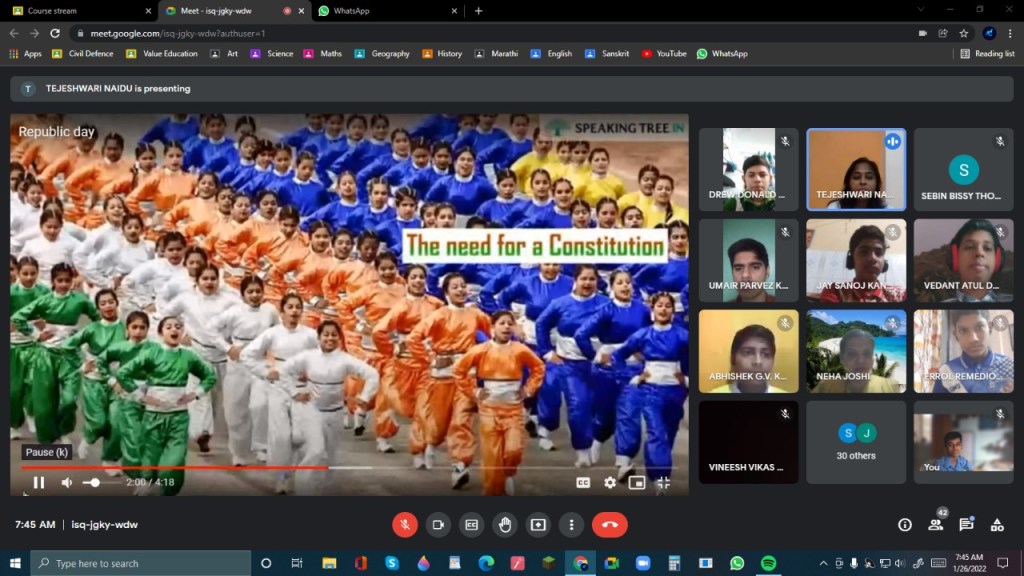Open Meet more options menu
Image resolution: width=1024 pixels, height=576 pixels.
pyautogui.click(x=571, y=524)
